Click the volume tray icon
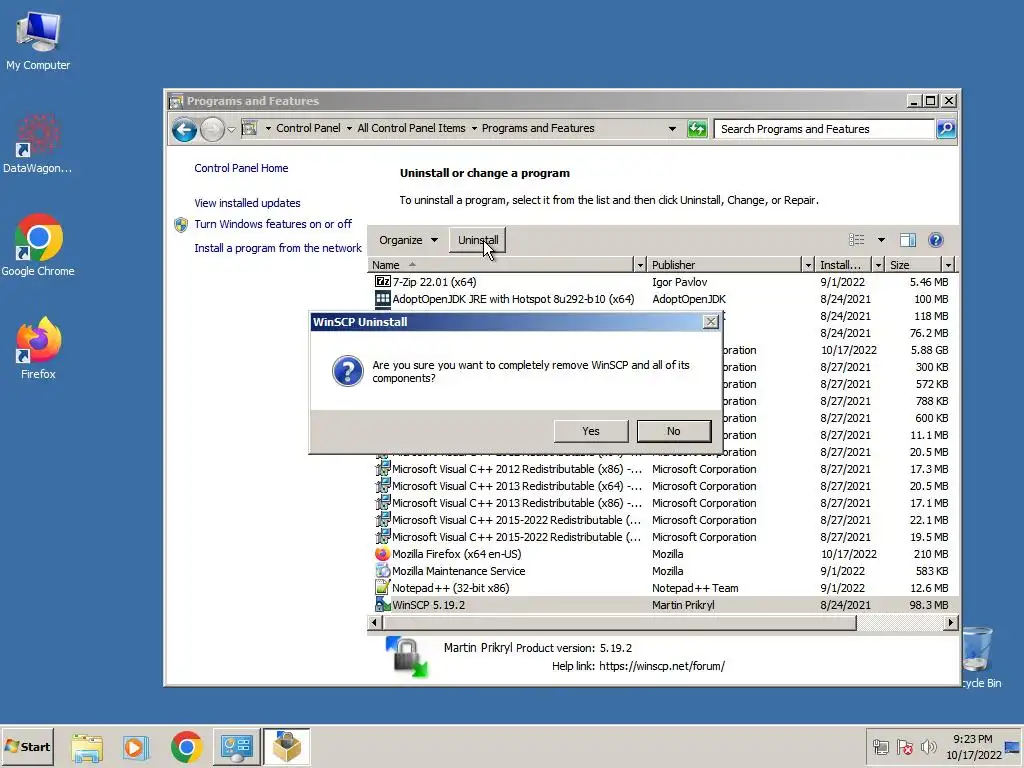1024x768 pixels. point(928,747)
